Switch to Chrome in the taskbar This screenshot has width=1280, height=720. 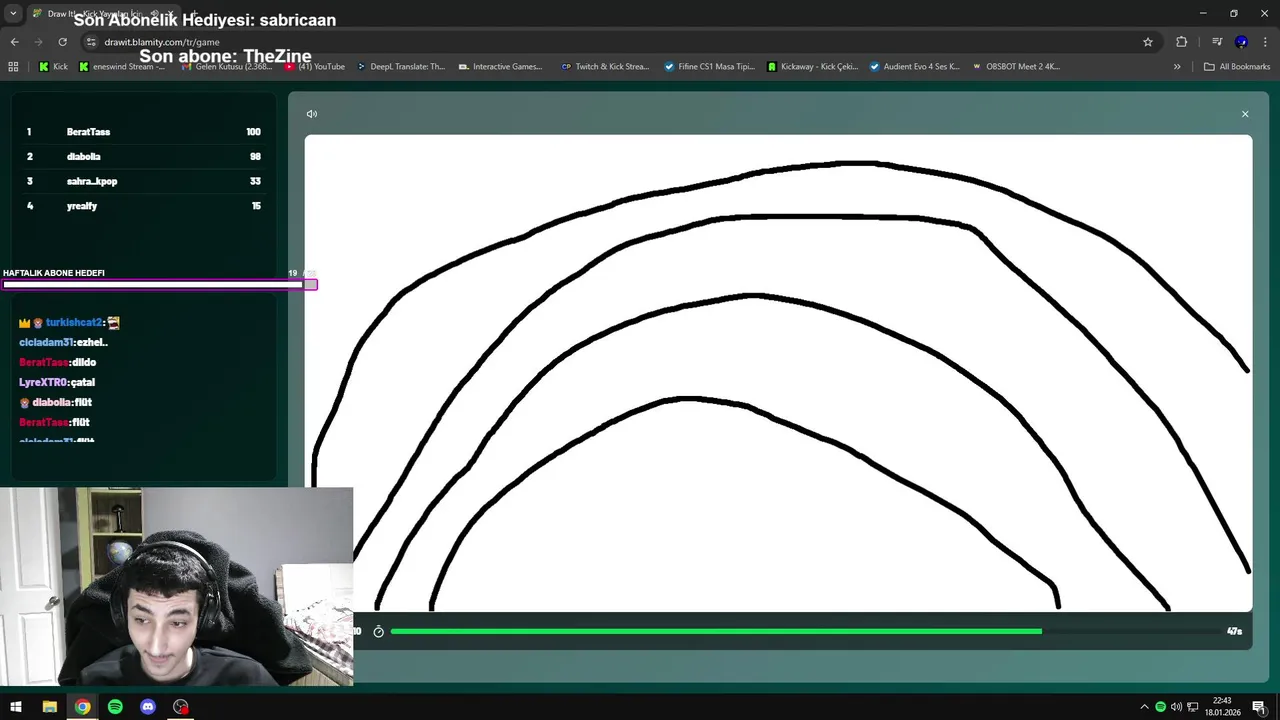(x=82, y=707)
